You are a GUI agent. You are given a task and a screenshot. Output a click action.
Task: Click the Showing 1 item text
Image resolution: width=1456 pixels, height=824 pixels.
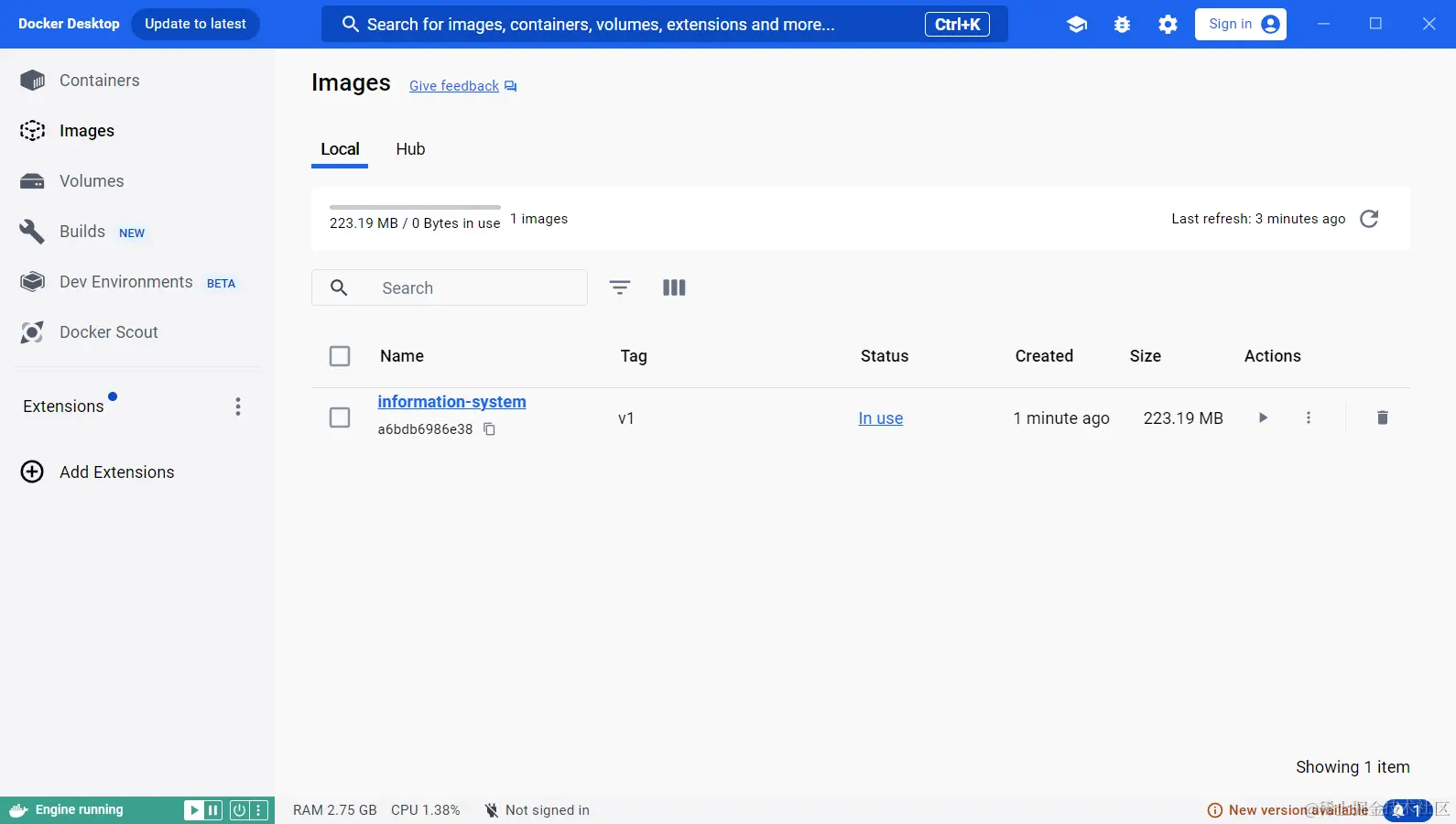(x=1353, y=767)
